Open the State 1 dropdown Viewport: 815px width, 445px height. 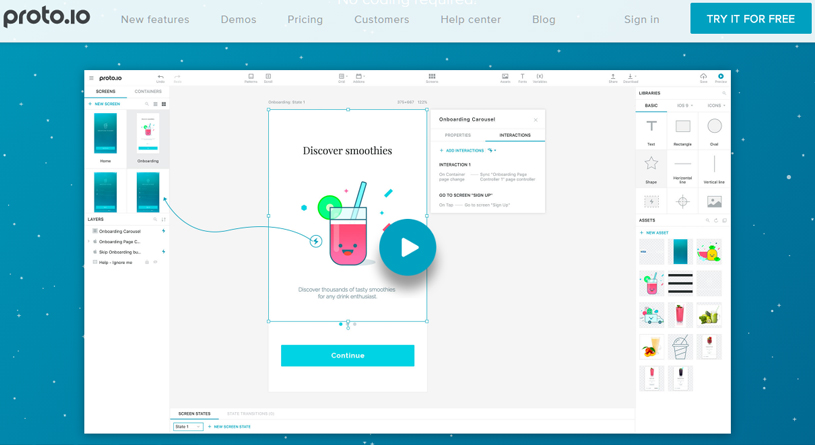tap(188, 427)
